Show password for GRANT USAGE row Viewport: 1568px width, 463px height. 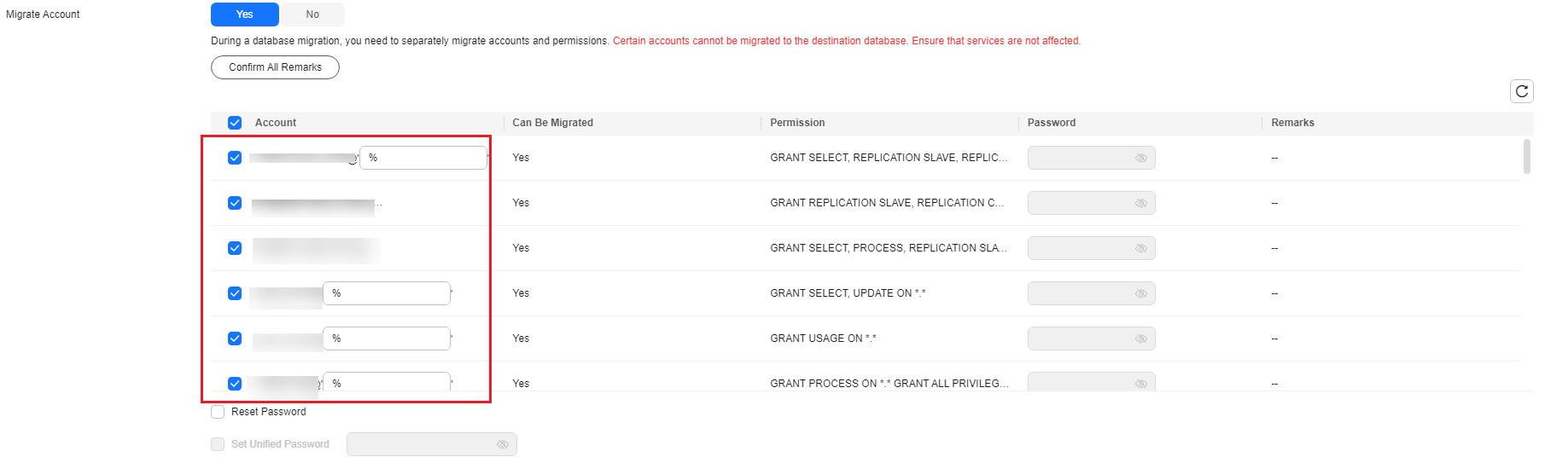pos(1140,339)
